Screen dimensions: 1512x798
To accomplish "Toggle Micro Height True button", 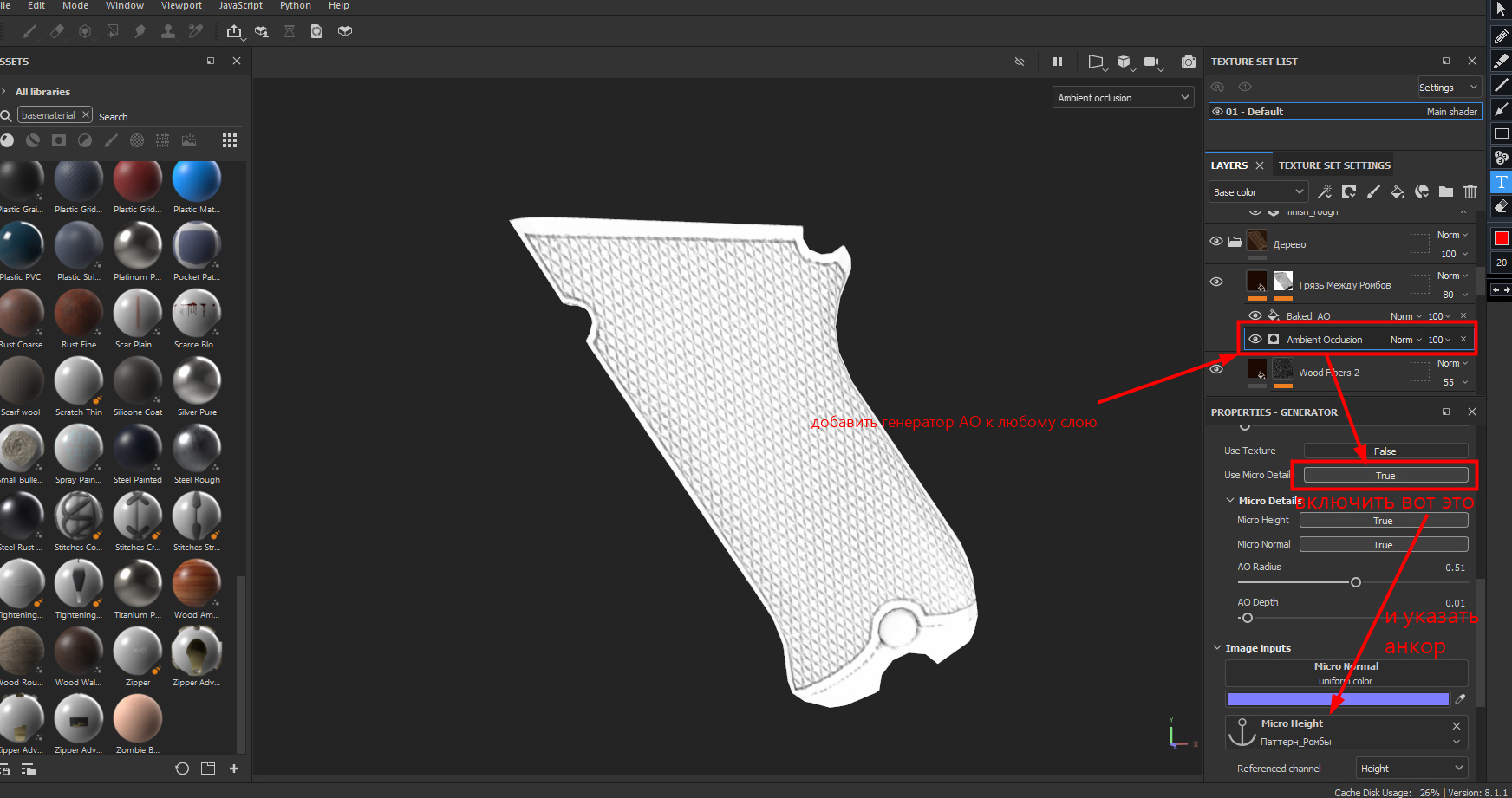I will [x=1384, y=520].
